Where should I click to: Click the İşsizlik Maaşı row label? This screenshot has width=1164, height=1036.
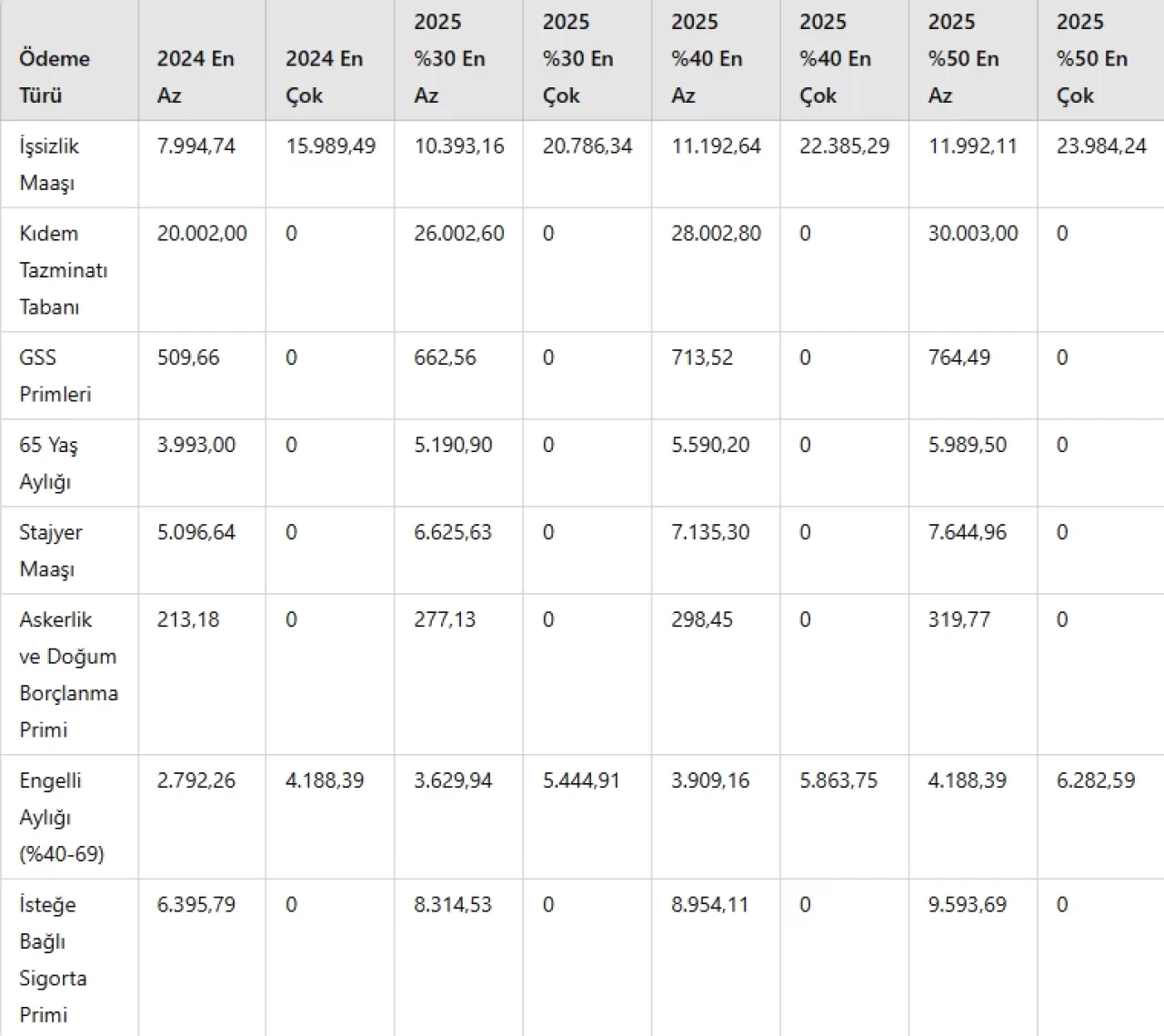pyautogui.click(x=49, y=164)
